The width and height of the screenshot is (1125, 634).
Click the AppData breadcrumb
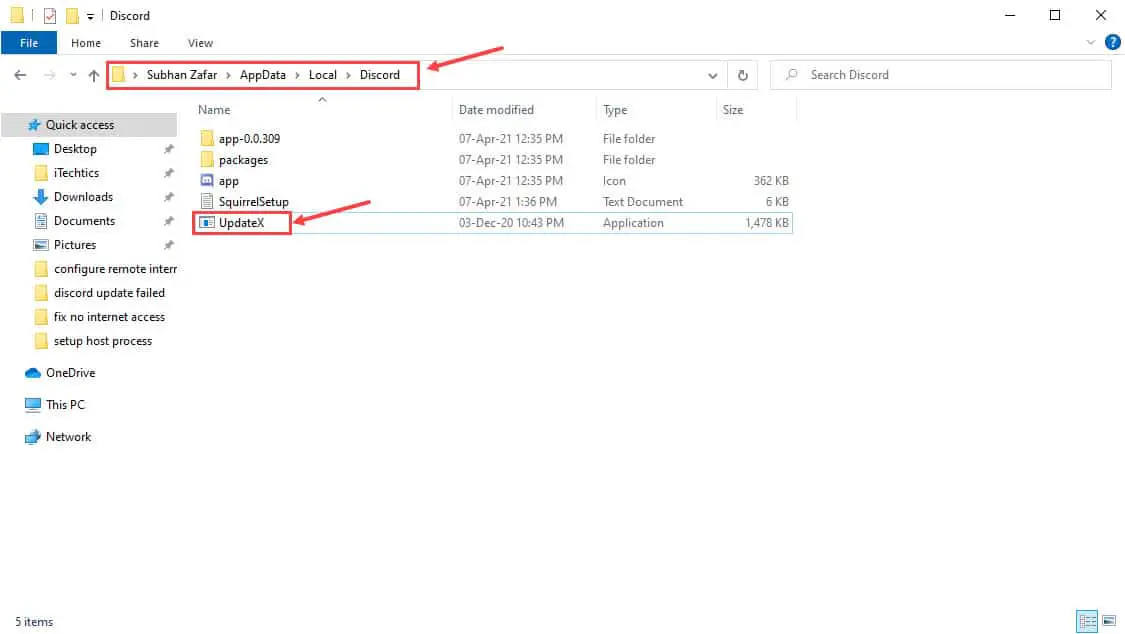[263, 75]
